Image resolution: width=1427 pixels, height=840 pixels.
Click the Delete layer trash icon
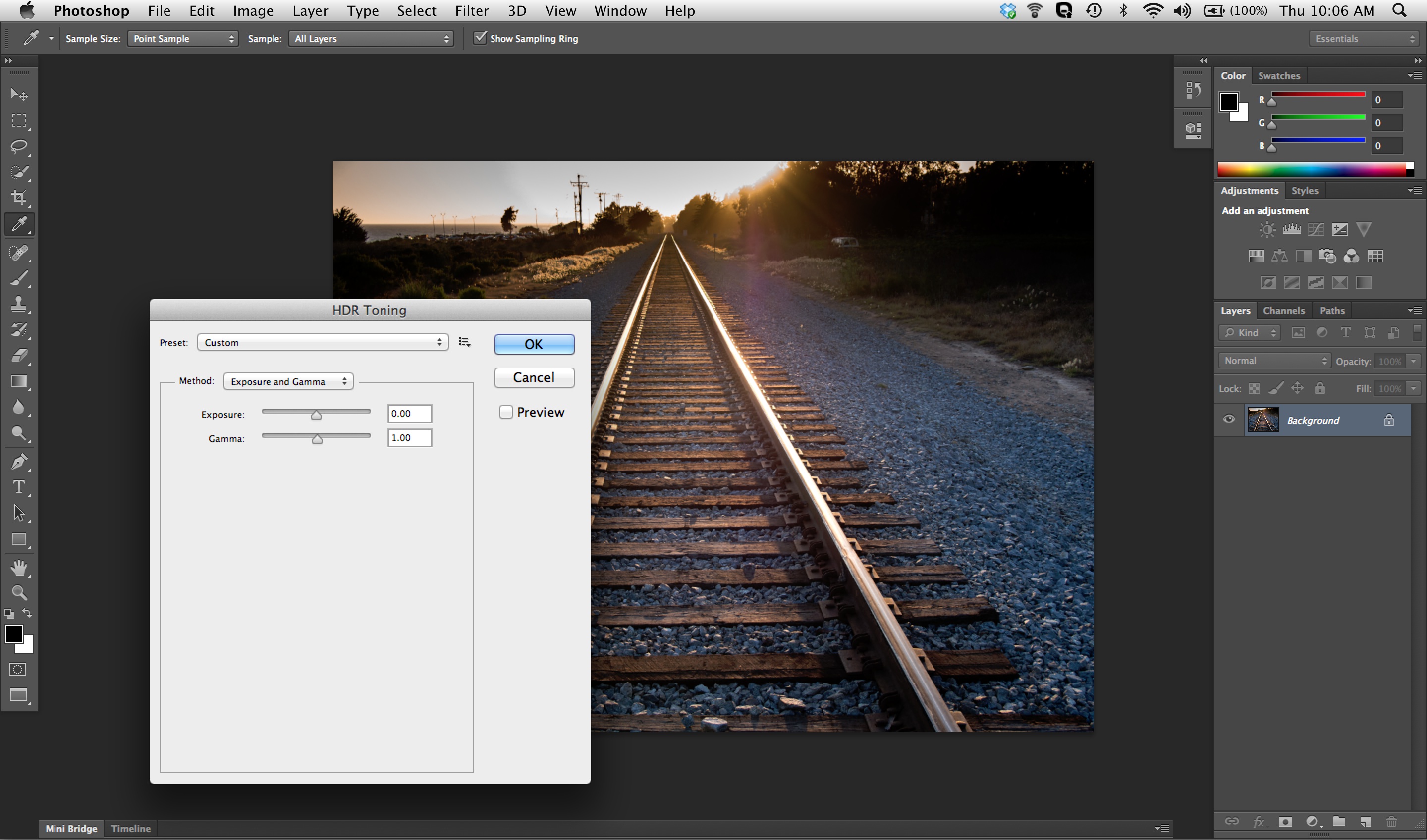[1391, 822]
